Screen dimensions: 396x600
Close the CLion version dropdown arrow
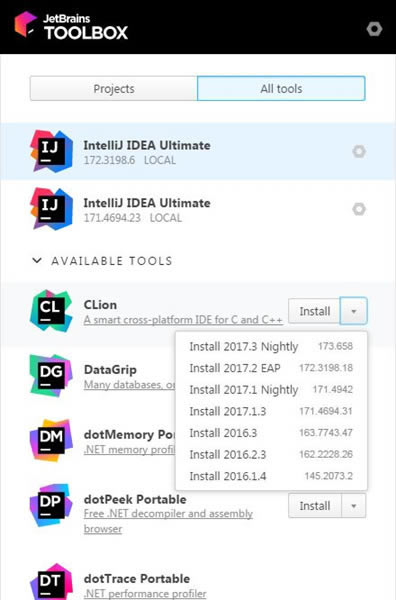point(354,311)
